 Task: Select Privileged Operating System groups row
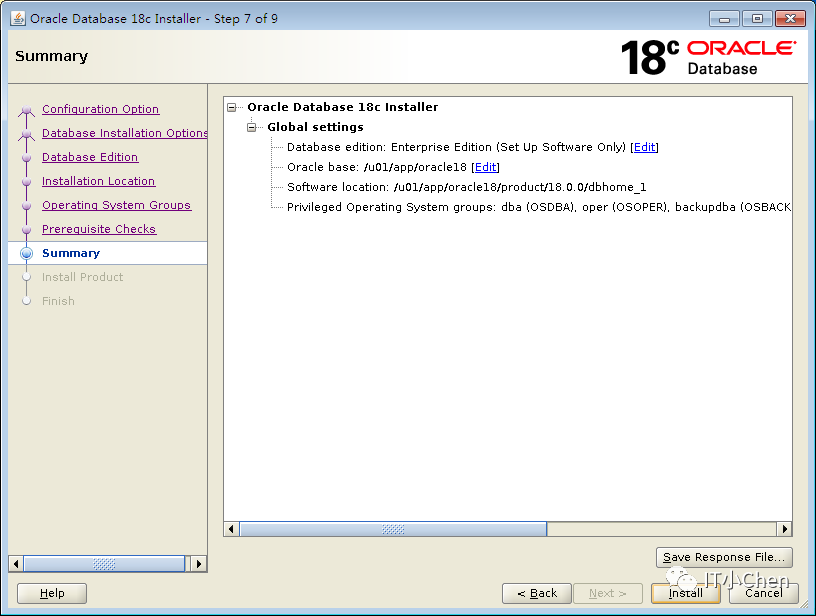tap(539, 207)
